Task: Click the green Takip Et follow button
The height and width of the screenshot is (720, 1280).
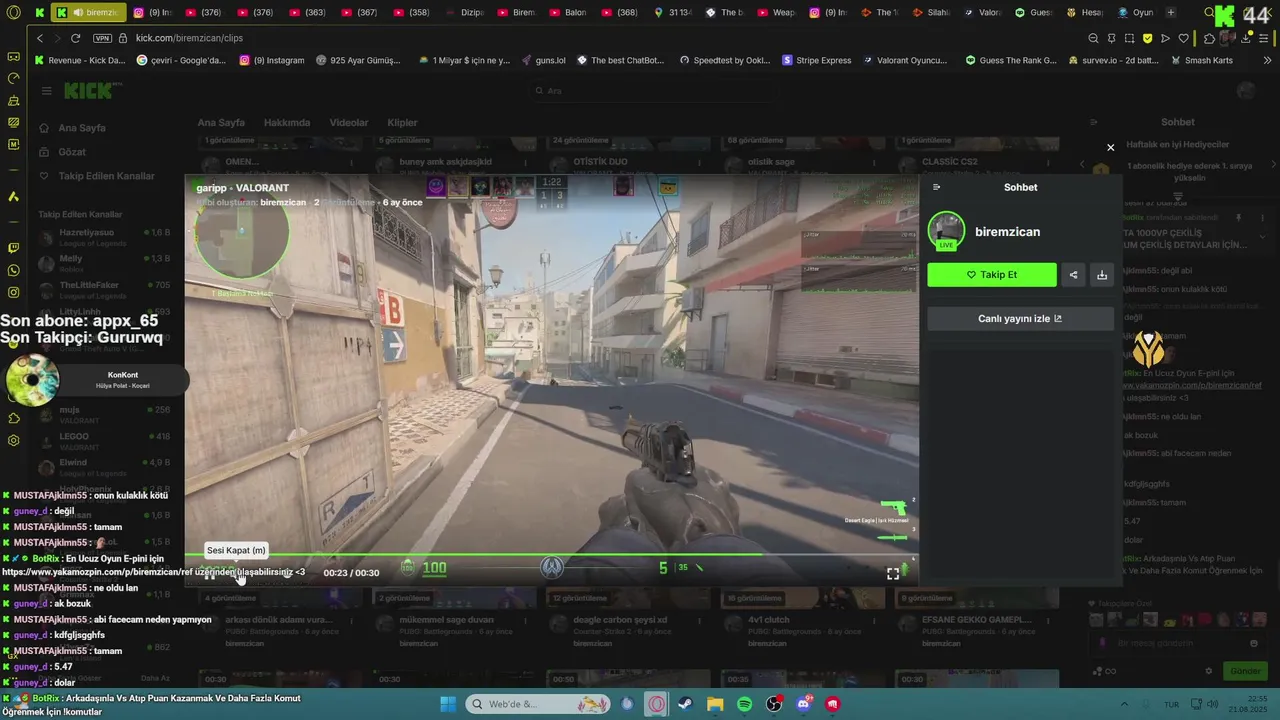Action: pyautogui.click(x=992, y=275)
